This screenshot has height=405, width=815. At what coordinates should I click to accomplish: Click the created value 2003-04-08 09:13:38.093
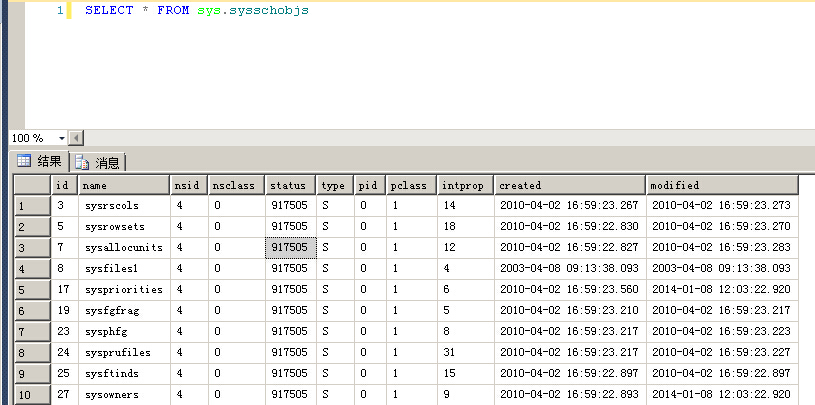tap(570, 268)
